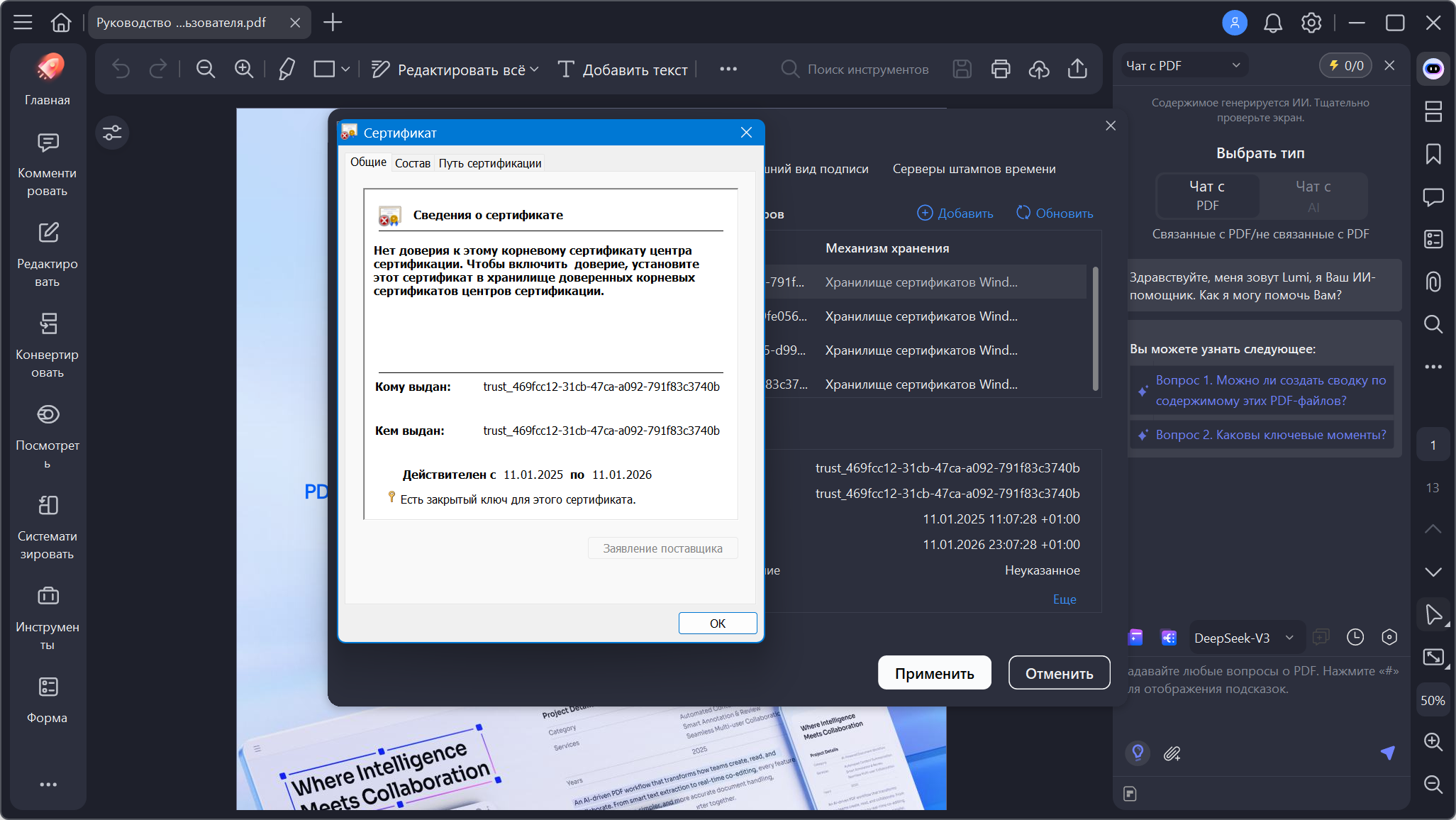The height and width of the screenshot is (820, 1456).
Task: Open the Путь сертификации tab
Action: (x=489, y=163)
